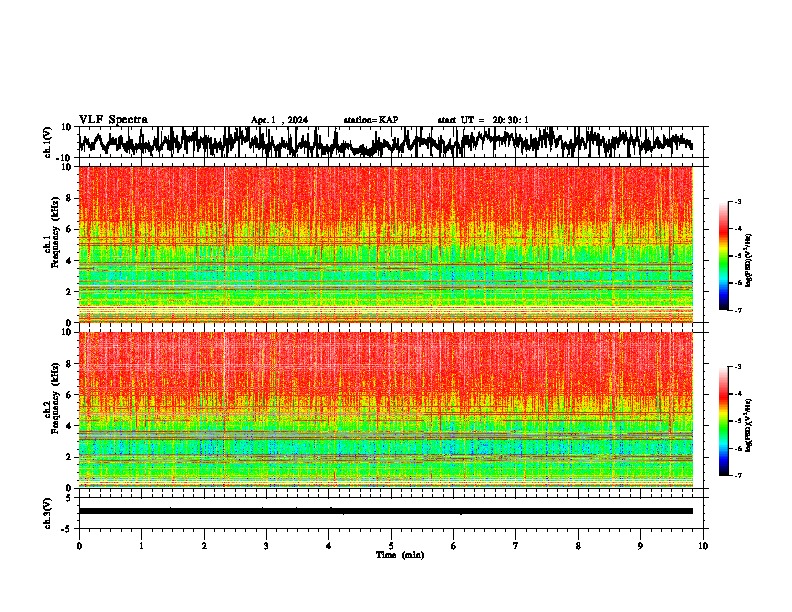792x612 pixels.
Task: Click the black ch.1 voltage waveform trace
Action: pyautogui.click(x=385, y=142)
